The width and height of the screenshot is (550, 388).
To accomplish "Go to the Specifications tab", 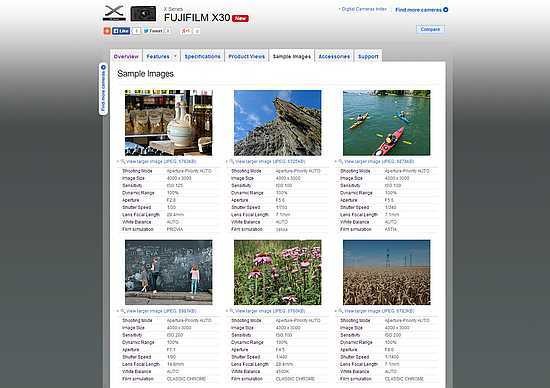I will [202, 56].
